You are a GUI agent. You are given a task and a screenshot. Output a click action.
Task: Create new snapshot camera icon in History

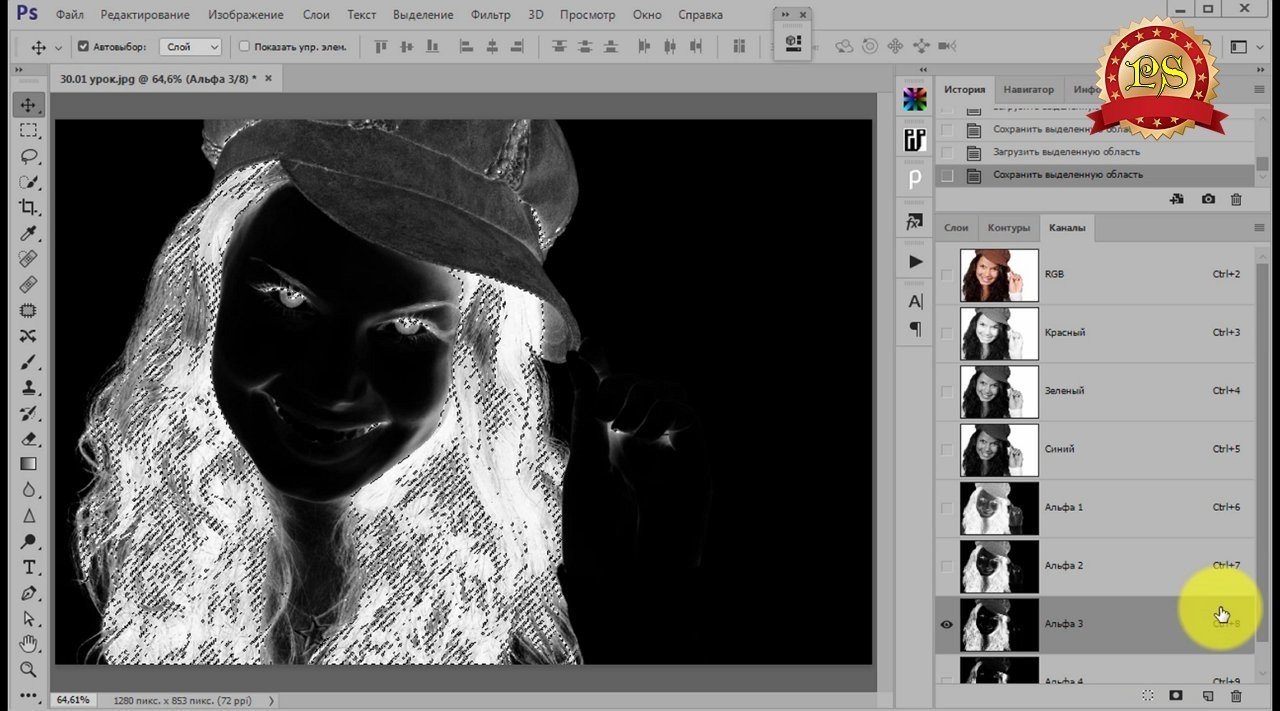[1208, 199]
